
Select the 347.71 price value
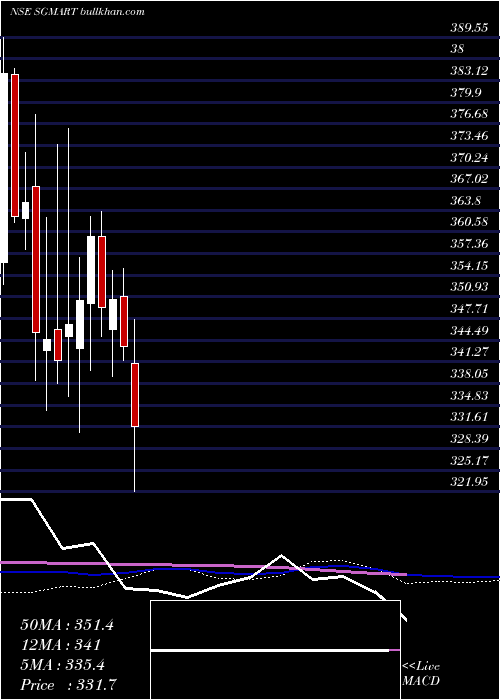(x=469, y=308)
